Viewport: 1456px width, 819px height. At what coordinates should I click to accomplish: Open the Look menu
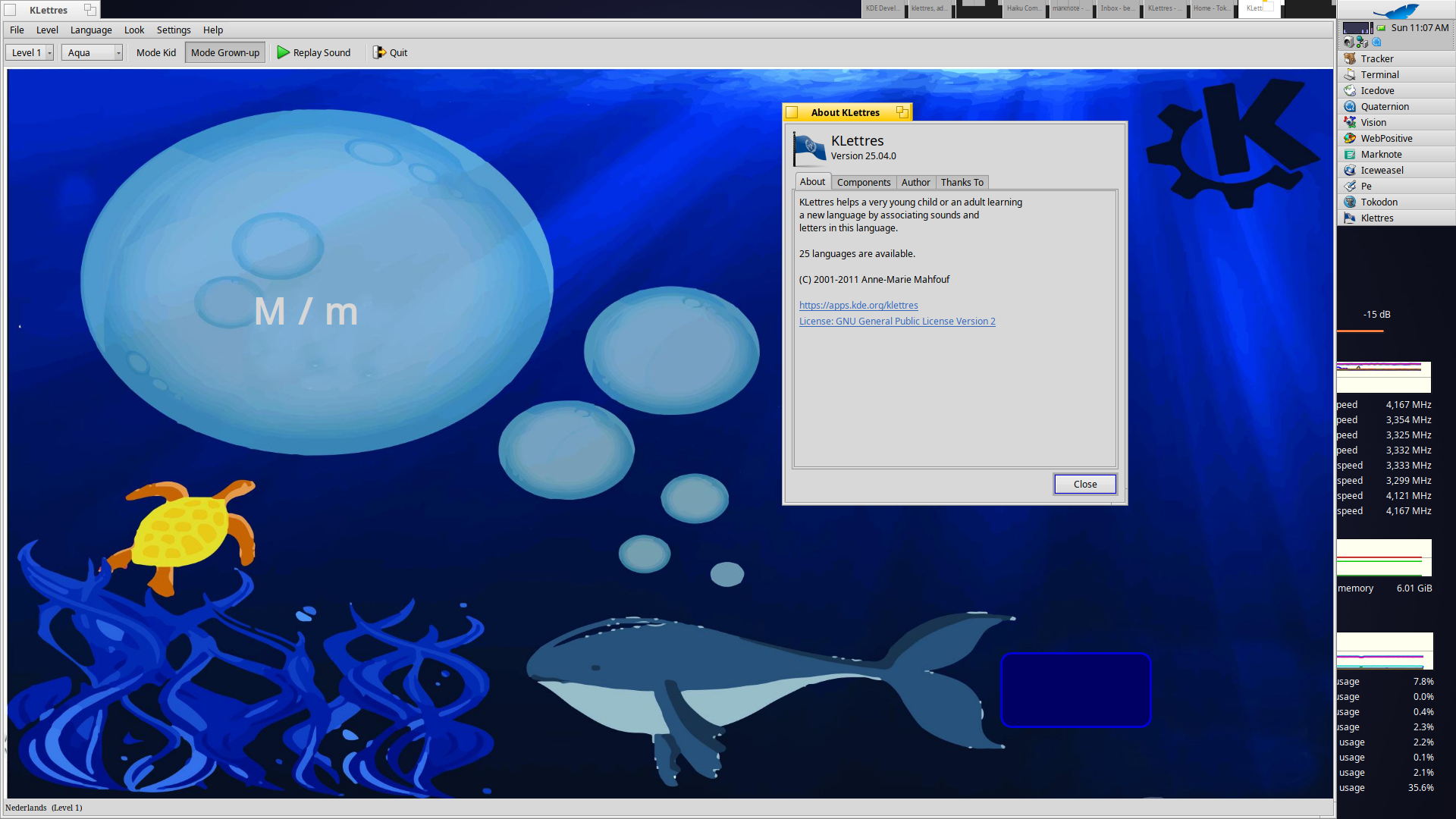tap(134, 30)
